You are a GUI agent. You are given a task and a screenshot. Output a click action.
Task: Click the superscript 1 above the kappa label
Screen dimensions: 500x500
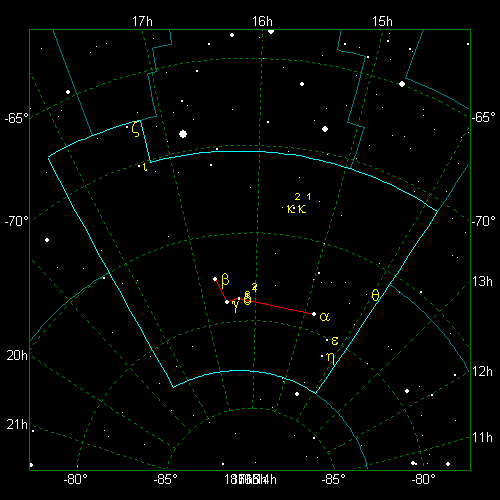[309, 197]
